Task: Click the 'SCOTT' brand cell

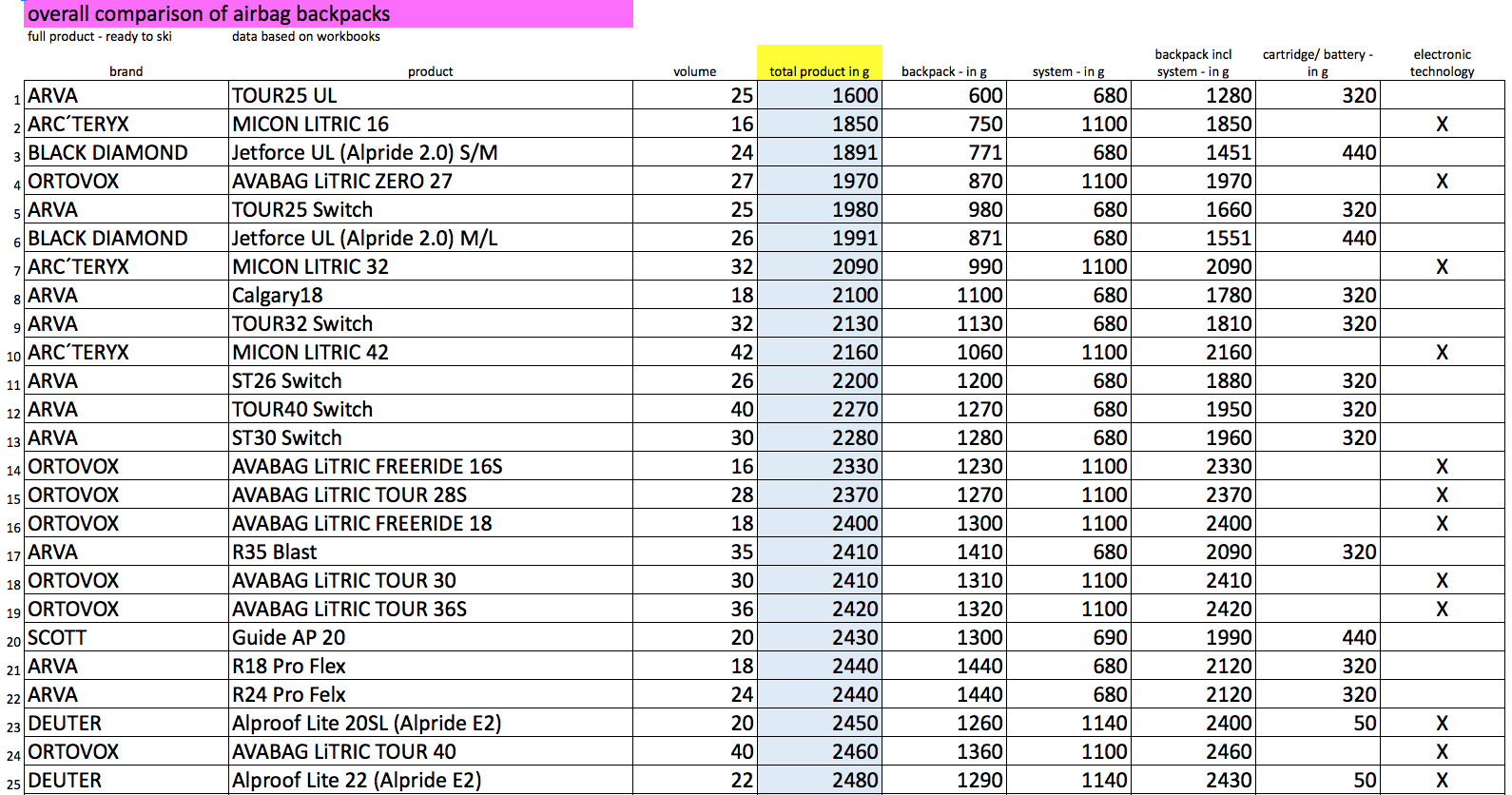Action: pos(126,637)
